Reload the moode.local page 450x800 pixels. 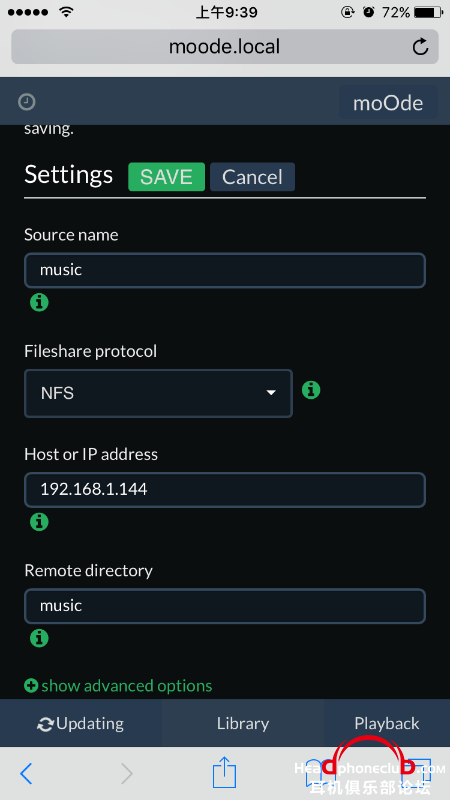tap(420, 47)
